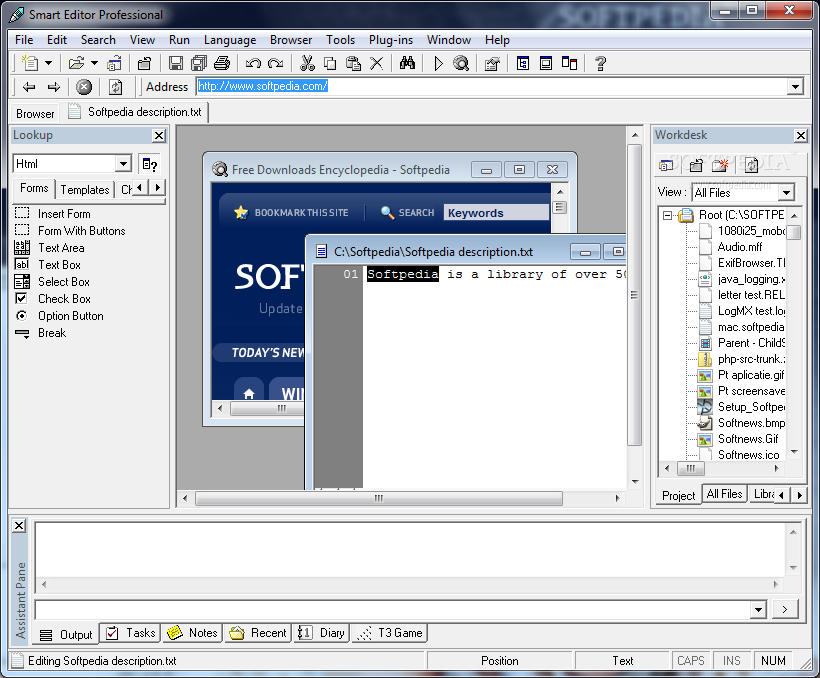The height and width of the screenshot is (678, 820).
Task: Click the Print icon in toolbar
Action: tap(222, 63)
